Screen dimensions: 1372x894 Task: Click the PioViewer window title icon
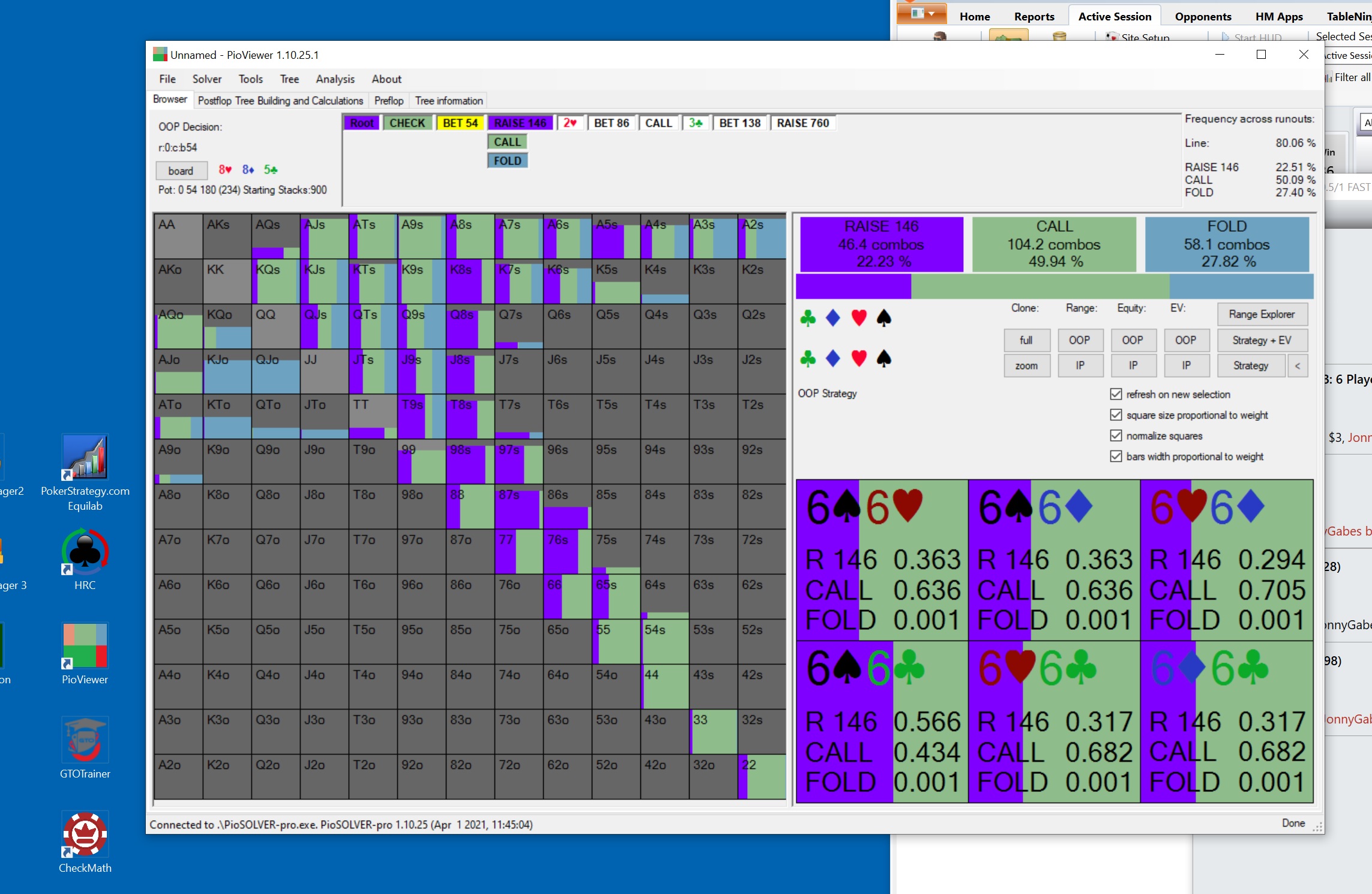click(x=160, y=55)
